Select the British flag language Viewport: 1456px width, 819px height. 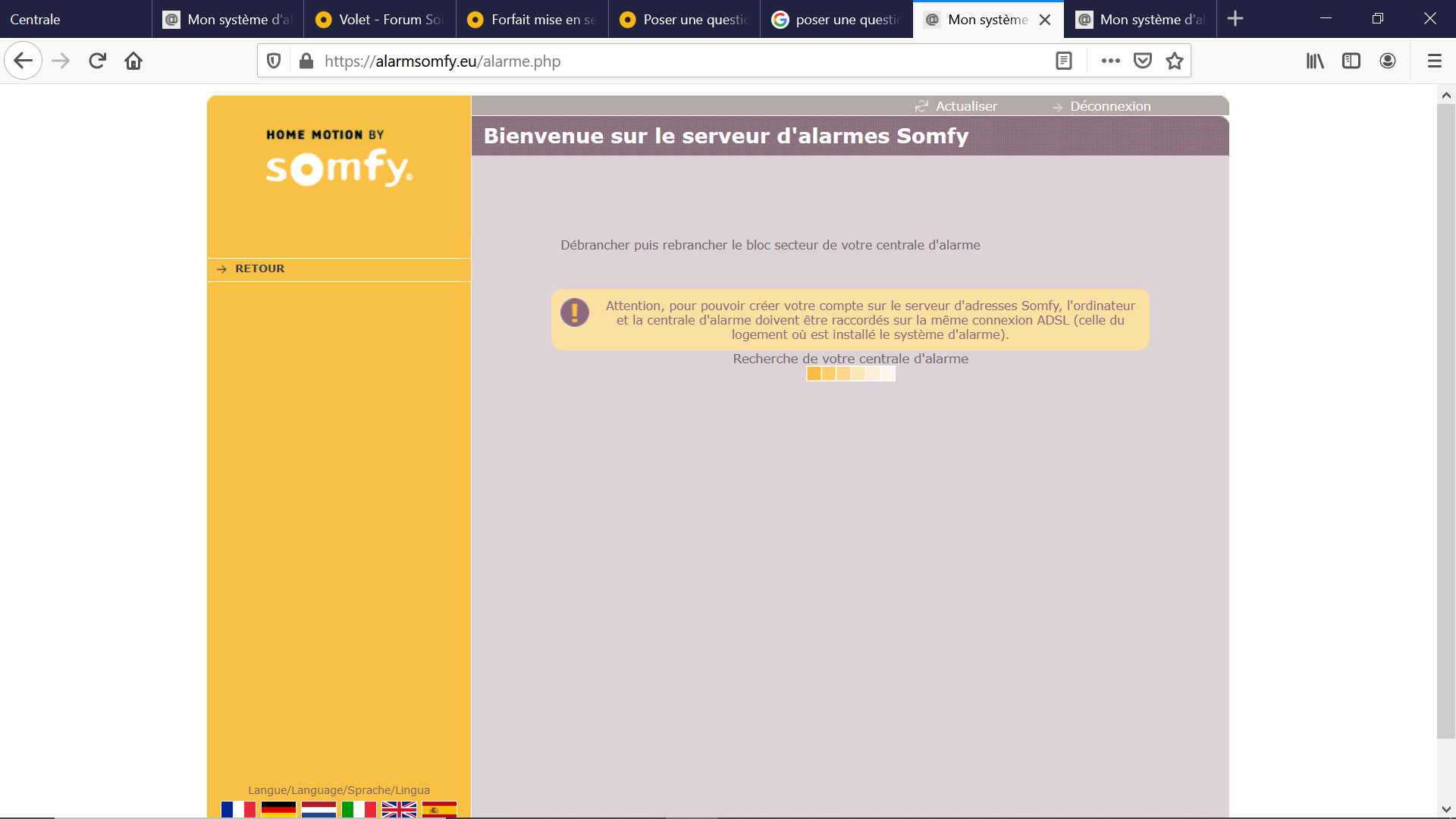(399, 809)
